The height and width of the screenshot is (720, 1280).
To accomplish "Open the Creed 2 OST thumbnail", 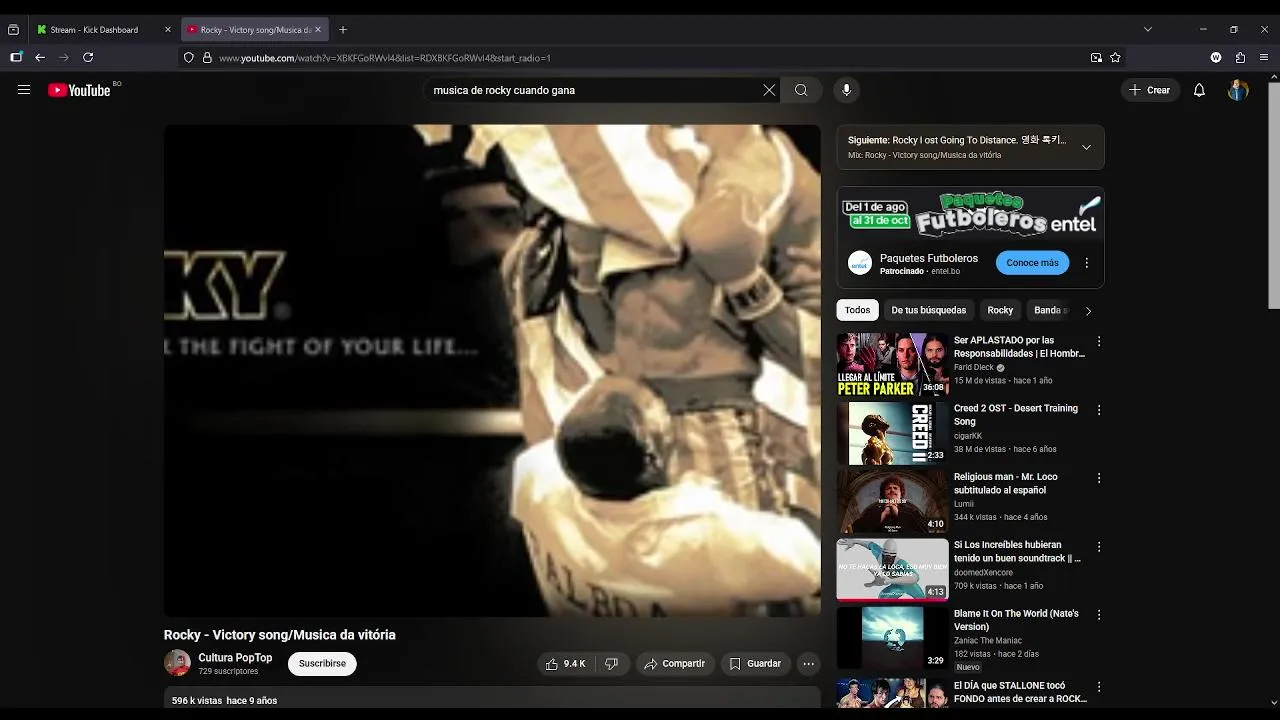I will (893, 433).
